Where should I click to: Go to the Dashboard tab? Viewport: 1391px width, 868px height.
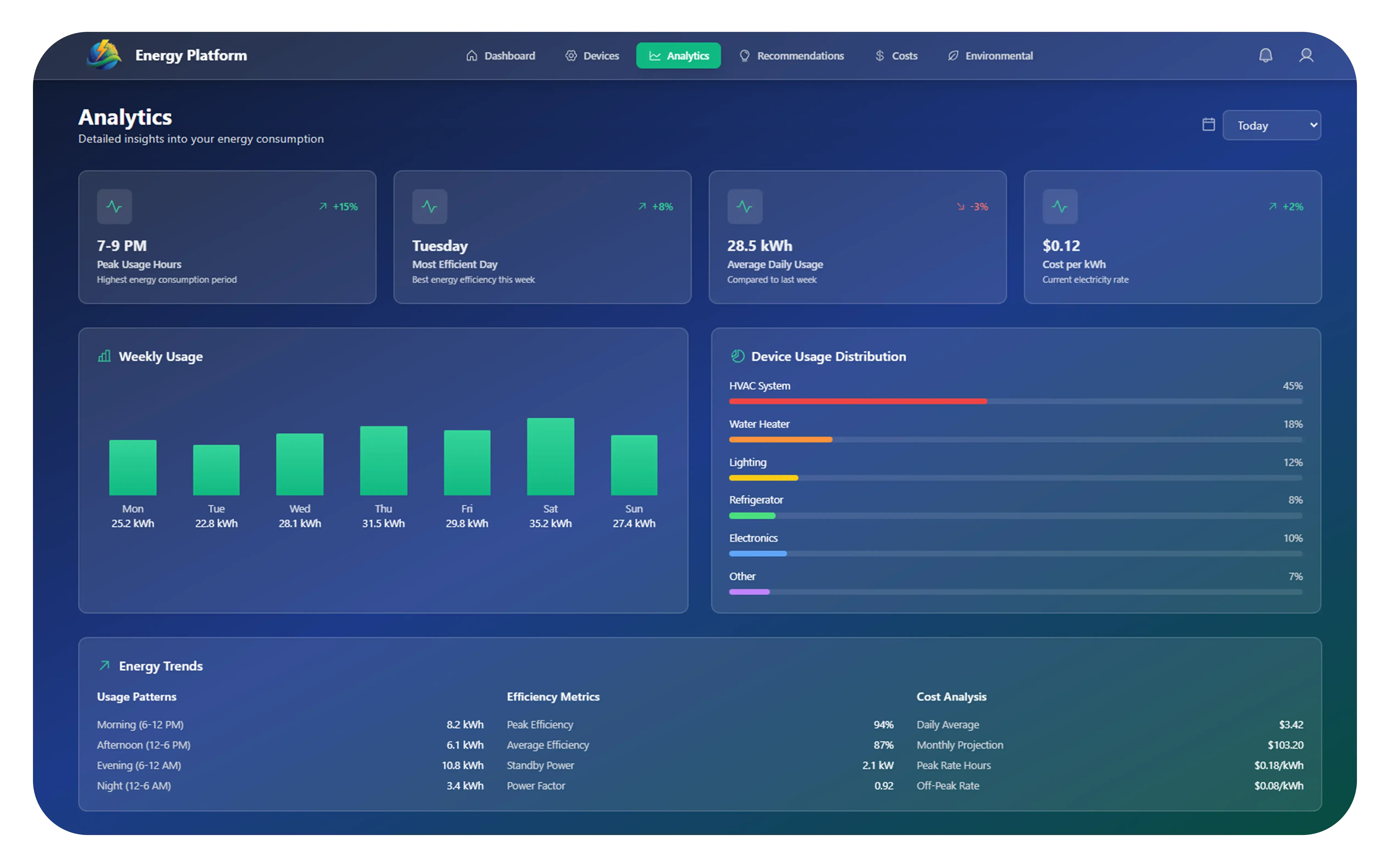pos(500,56)
